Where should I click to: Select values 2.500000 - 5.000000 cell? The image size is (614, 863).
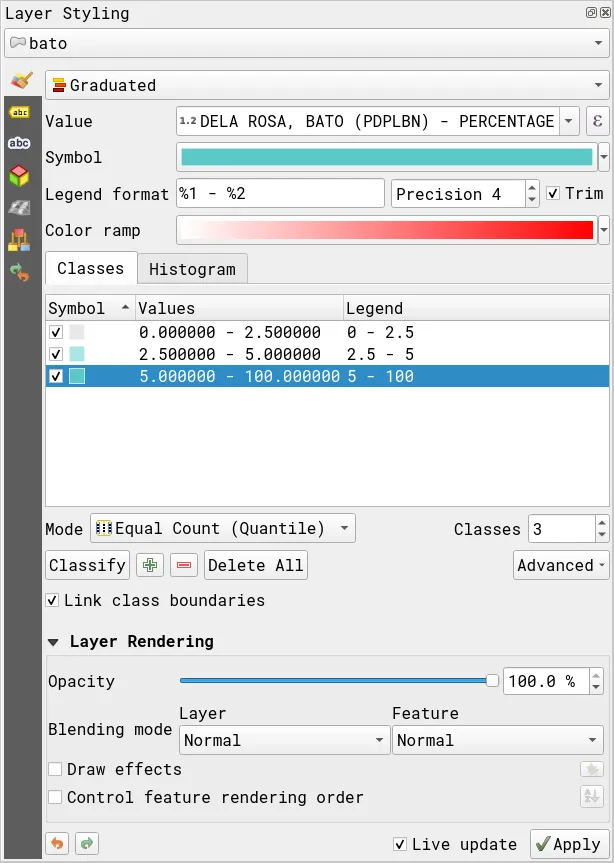click(229, 354)
